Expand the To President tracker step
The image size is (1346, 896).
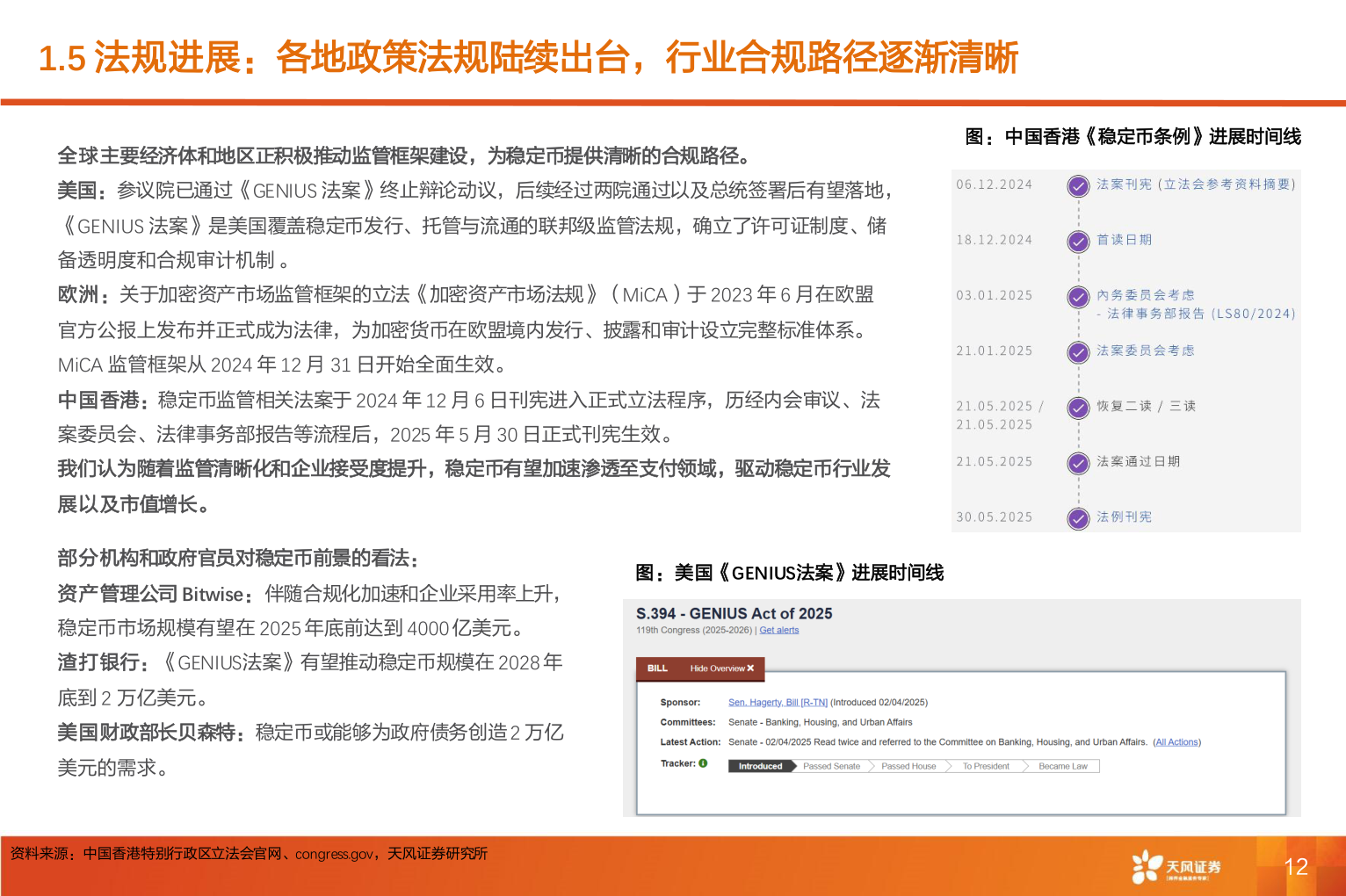[x=986, y=765]
